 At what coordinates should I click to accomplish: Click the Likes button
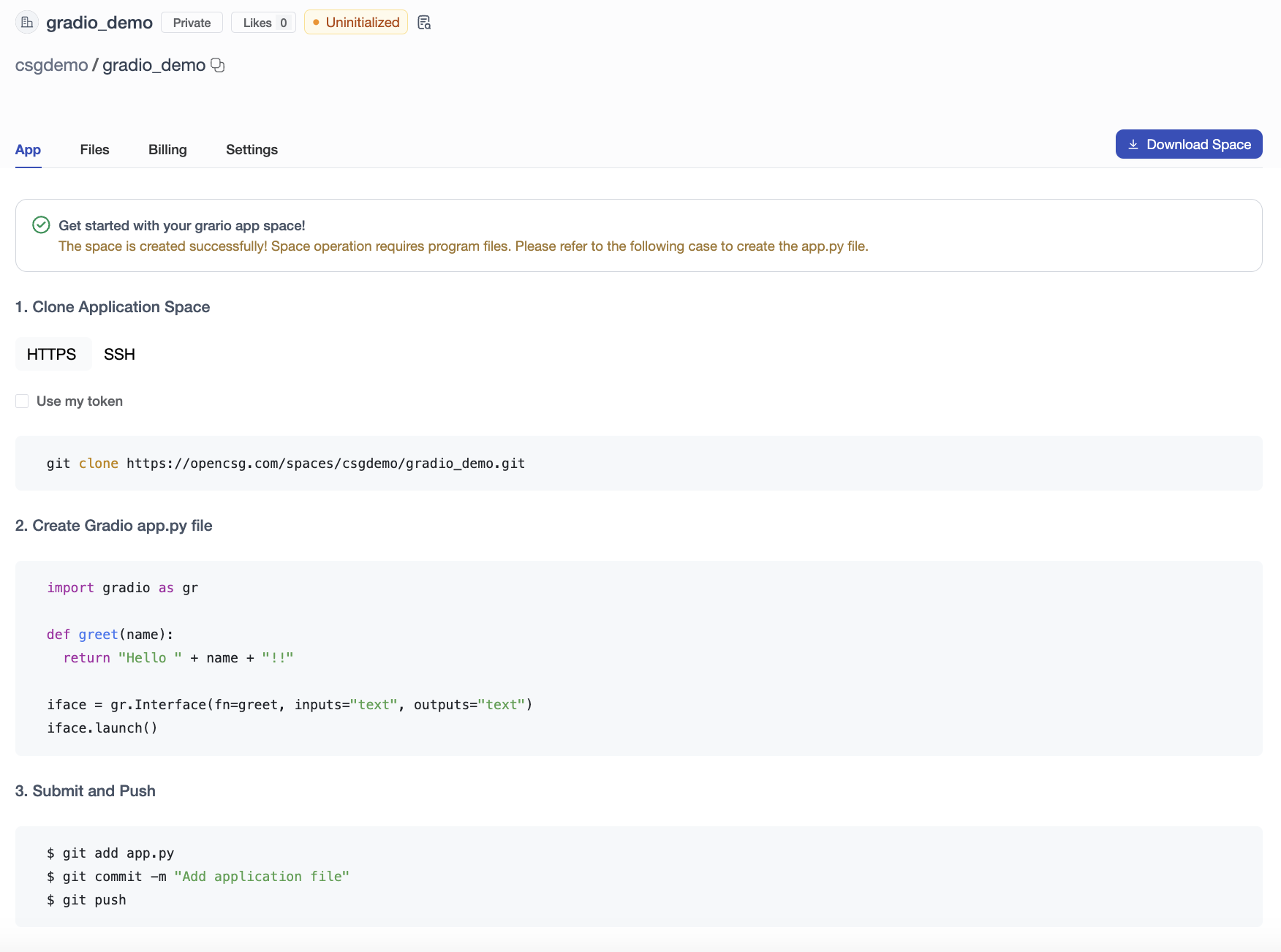point(264,23)
